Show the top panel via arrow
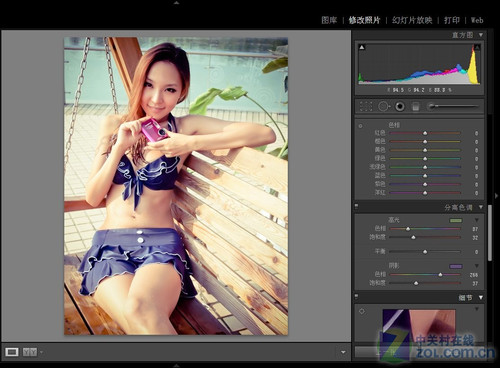500x368 pixels. tap(177, 3)
